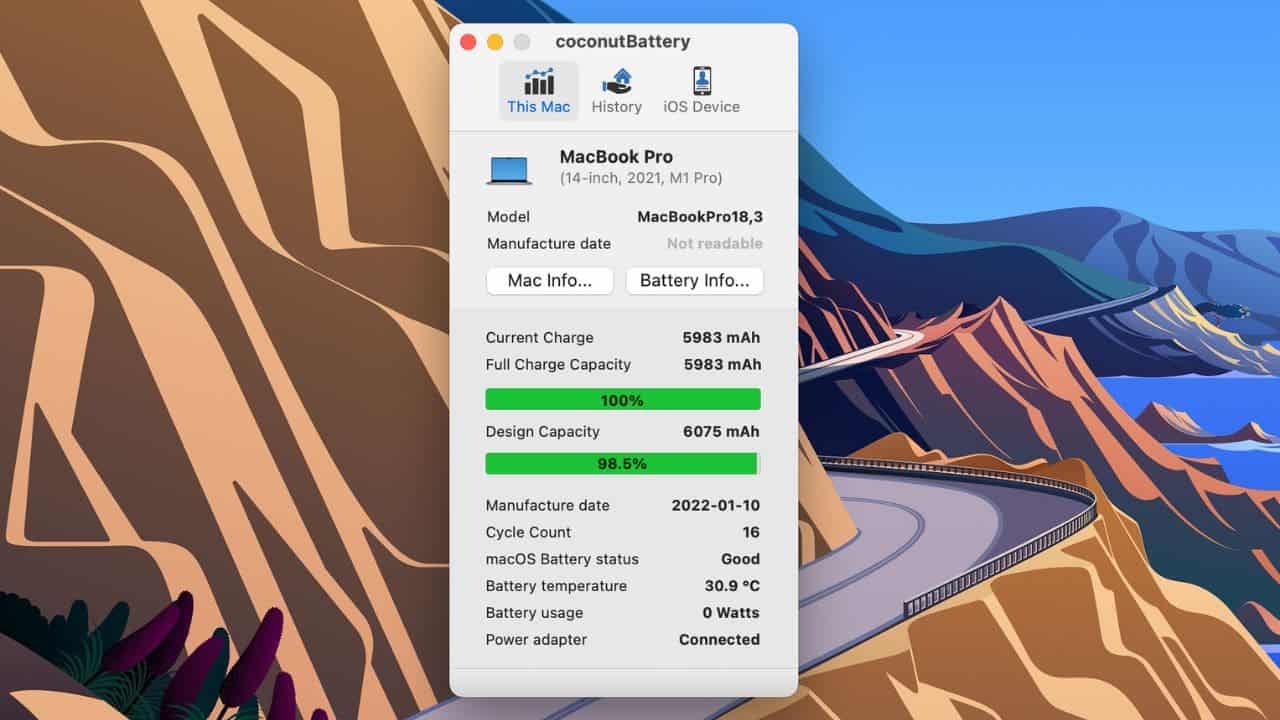Click the coconutBattery window title
Screen dimensions: 1280x720
coord(623,42)
